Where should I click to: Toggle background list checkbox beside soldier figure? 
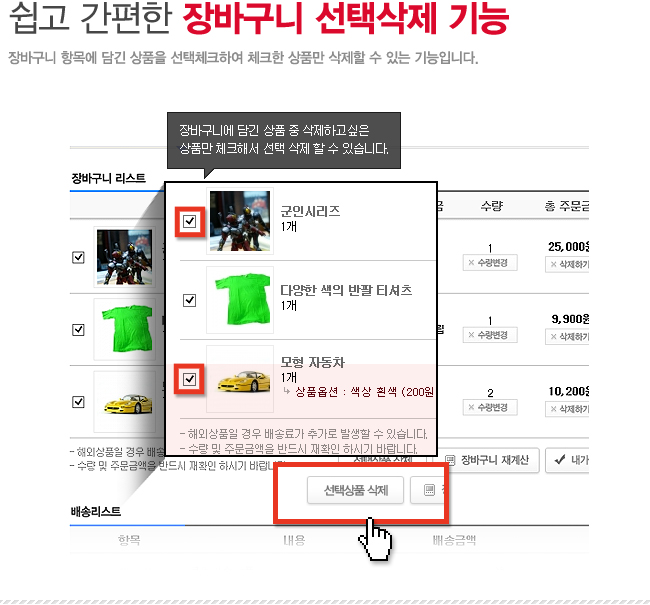[x=78, y=258]
